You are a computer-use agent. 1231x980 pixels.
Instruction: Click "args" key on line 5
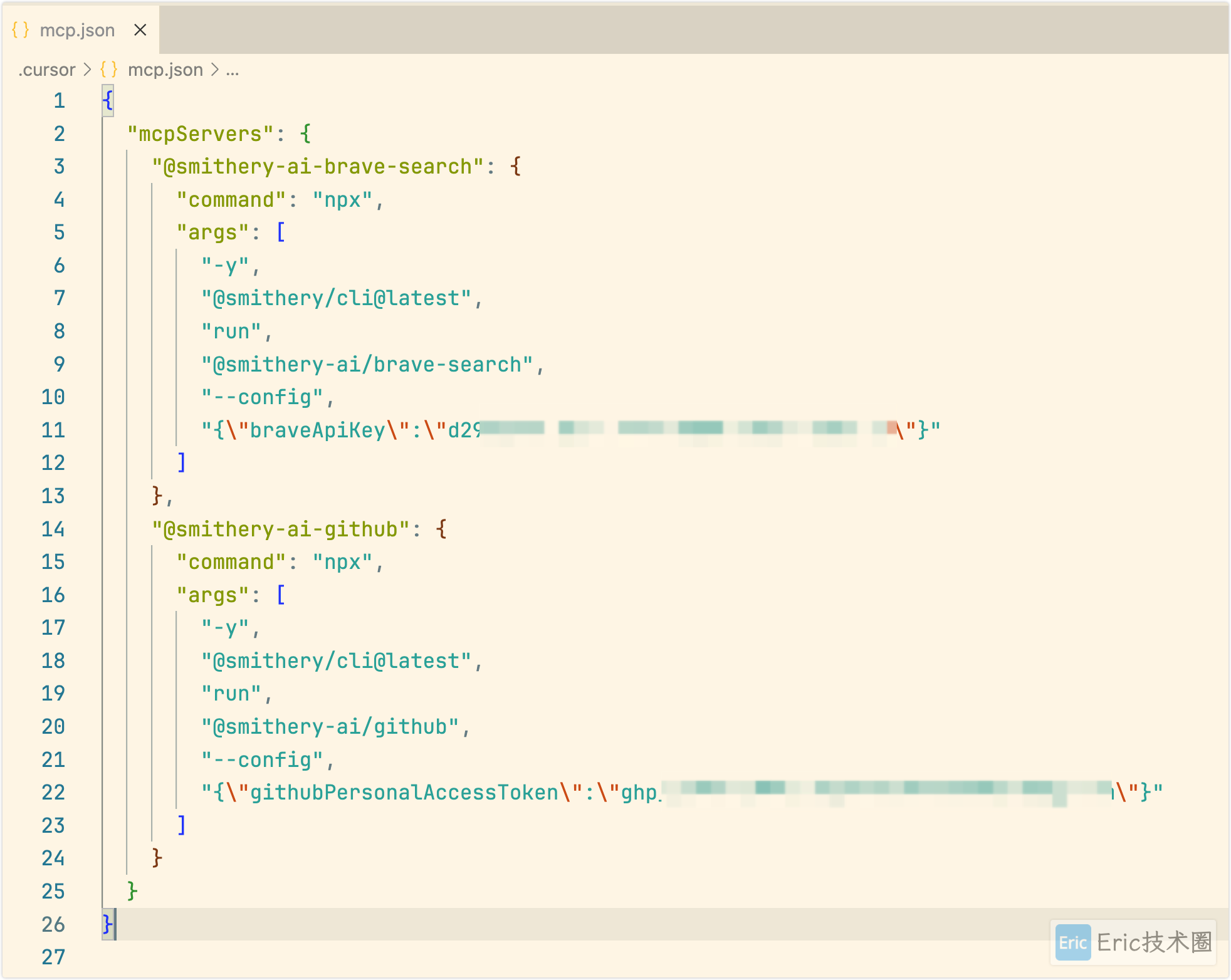click(213, 233)
